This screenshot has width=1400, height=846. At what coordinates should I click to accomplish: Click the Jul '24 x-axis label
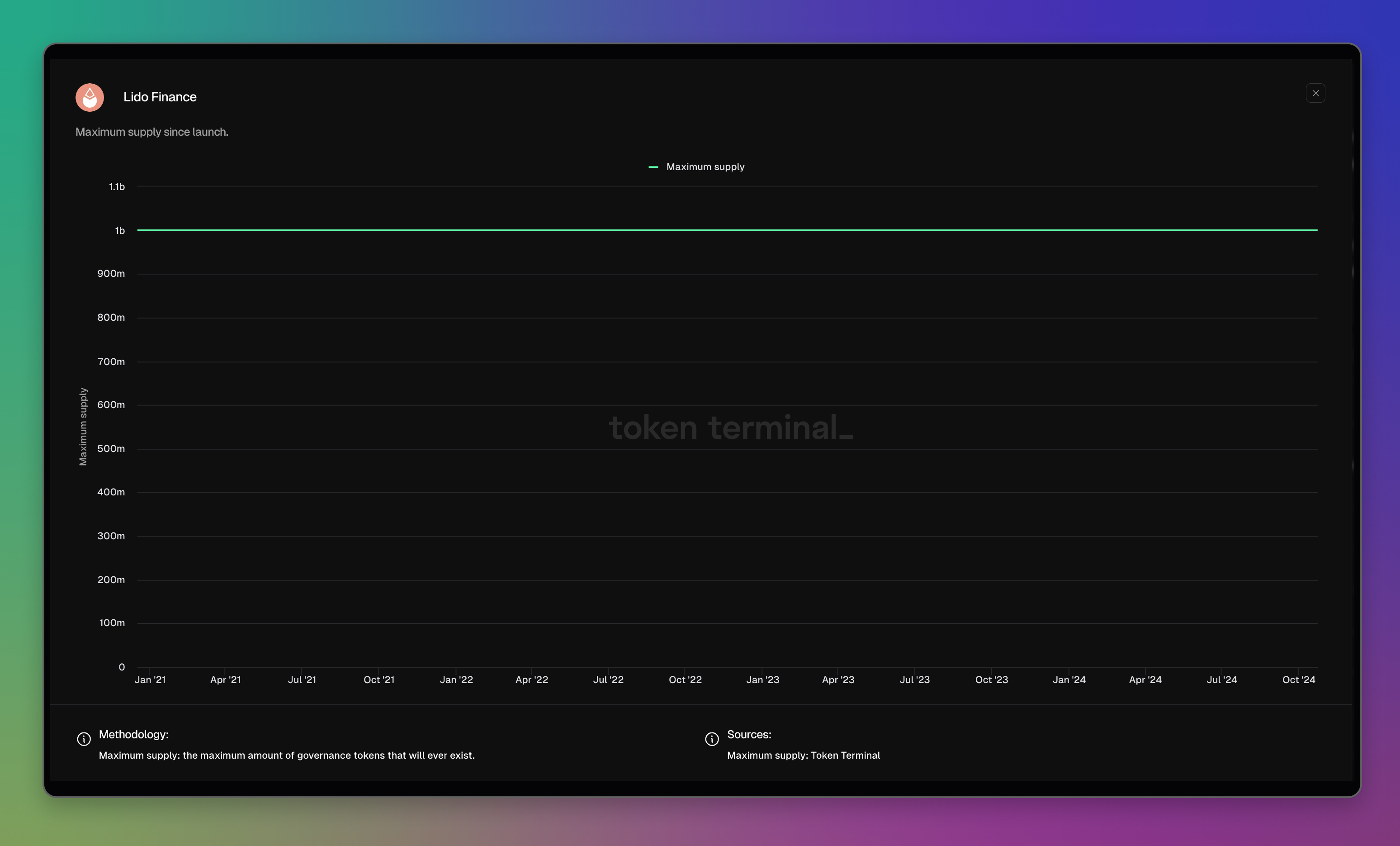(x=1221, y=680)
